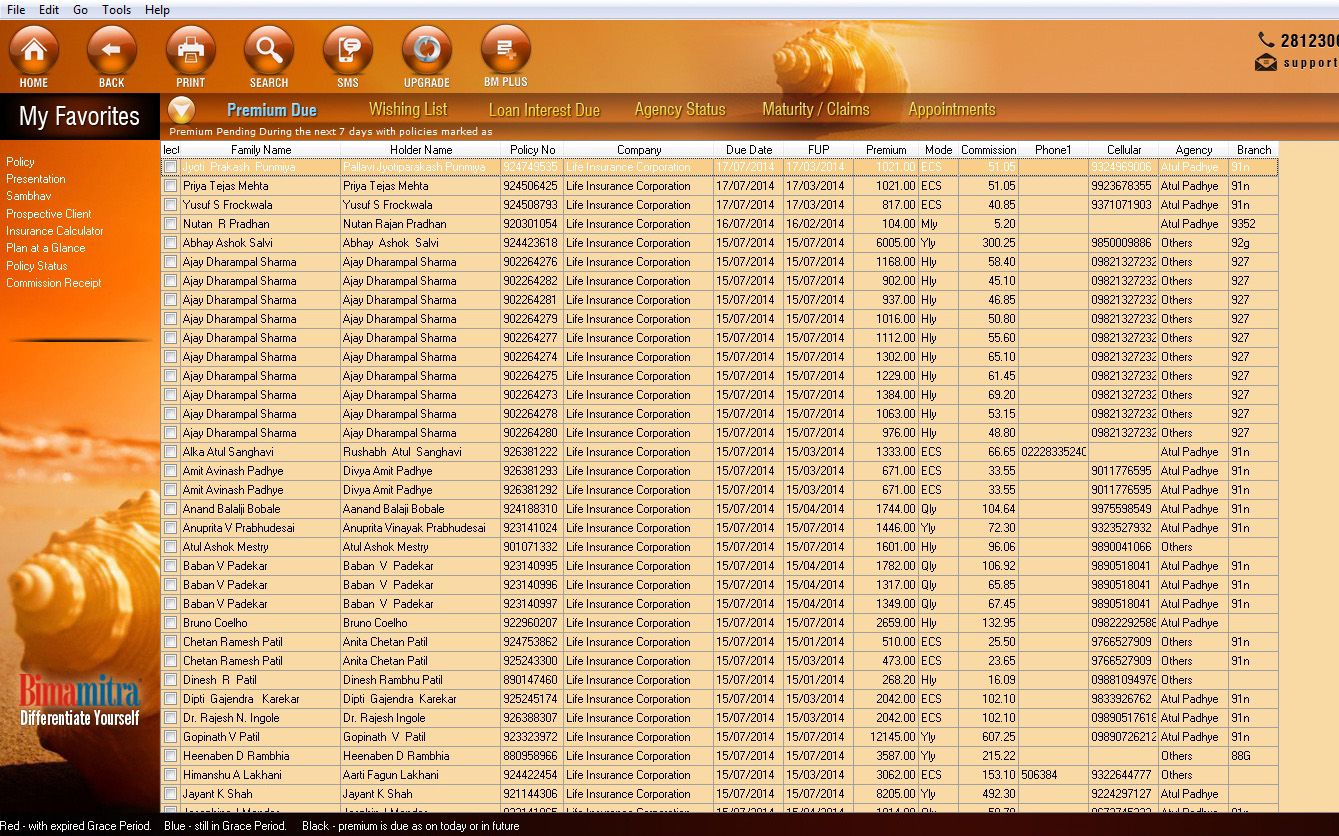1339x836 pixels.
Task: Open the Commission Receipt link
Action: (x=54, y=283)
